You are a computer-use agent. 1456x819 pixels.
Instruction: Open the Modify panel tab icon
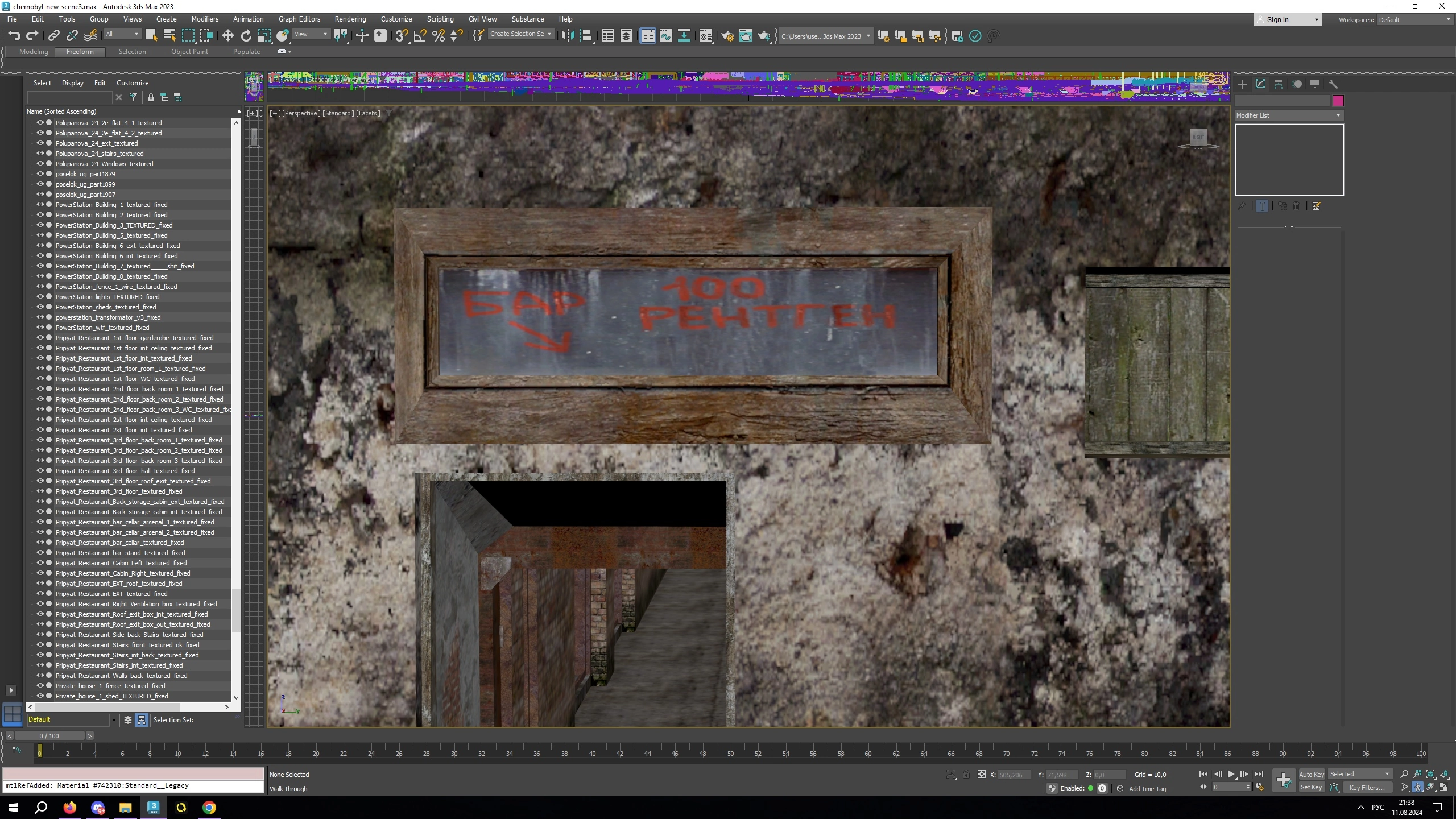(x=1260, y=84)
